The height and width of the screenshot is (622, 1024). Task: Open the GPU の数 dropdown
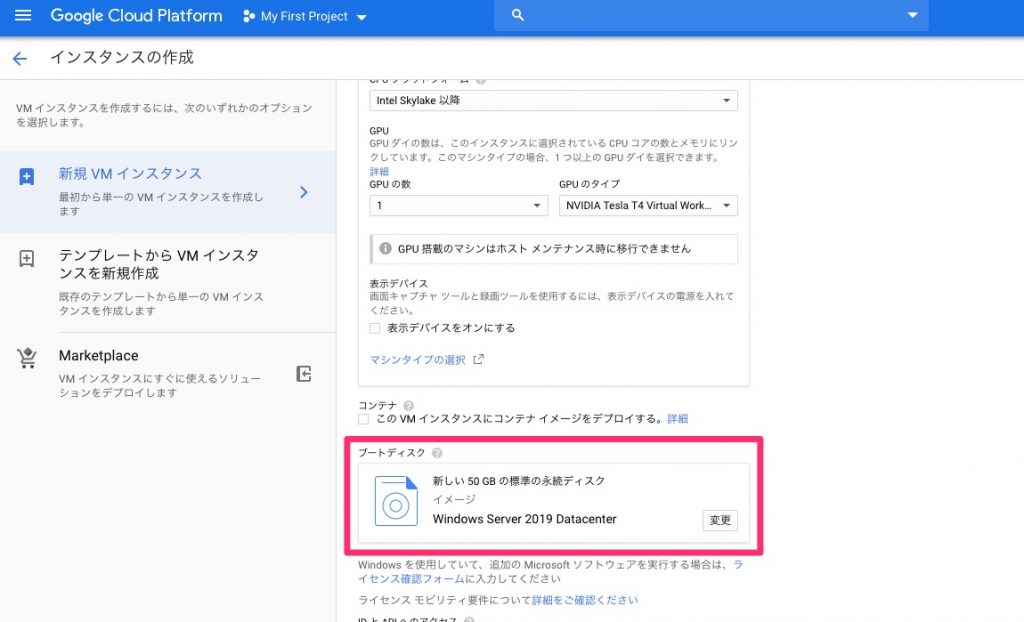[458, 205]
